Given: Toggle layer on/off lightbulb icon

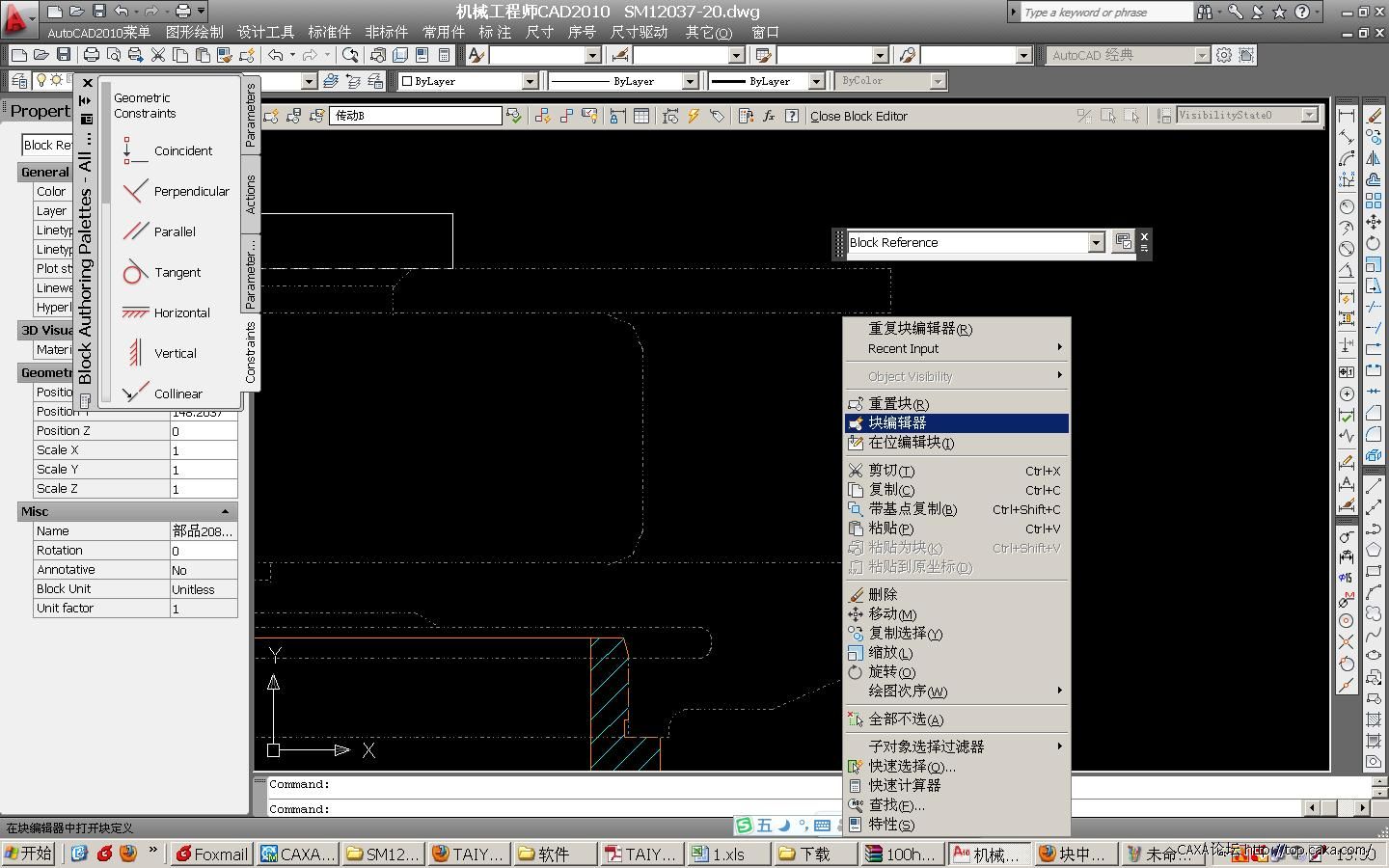Looking at the screenshot, I should pyautogui.click(x=41, y=81).
